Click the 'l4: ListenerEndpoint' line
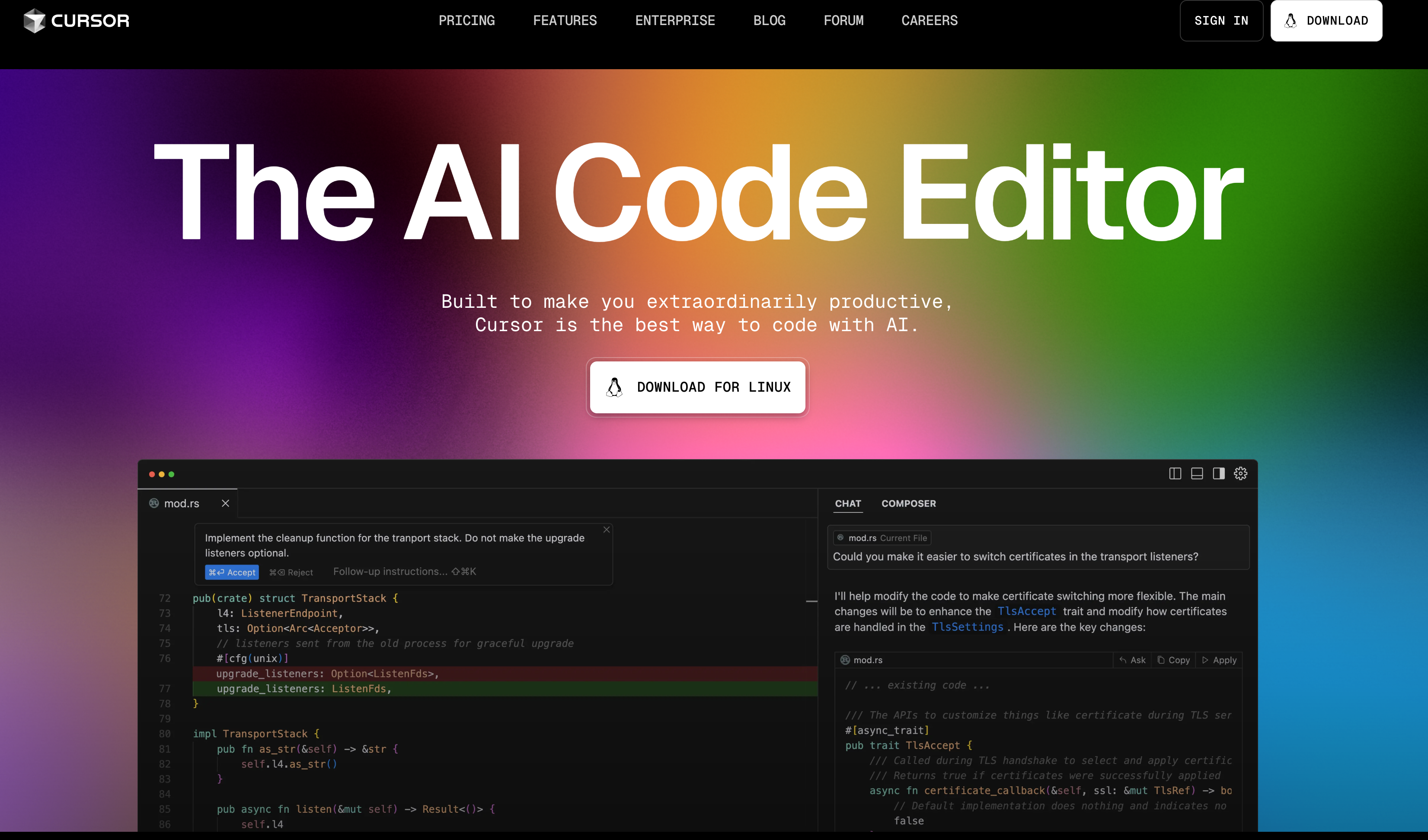Viewport: 1428px width, 840px height. [x=280, y=613]
